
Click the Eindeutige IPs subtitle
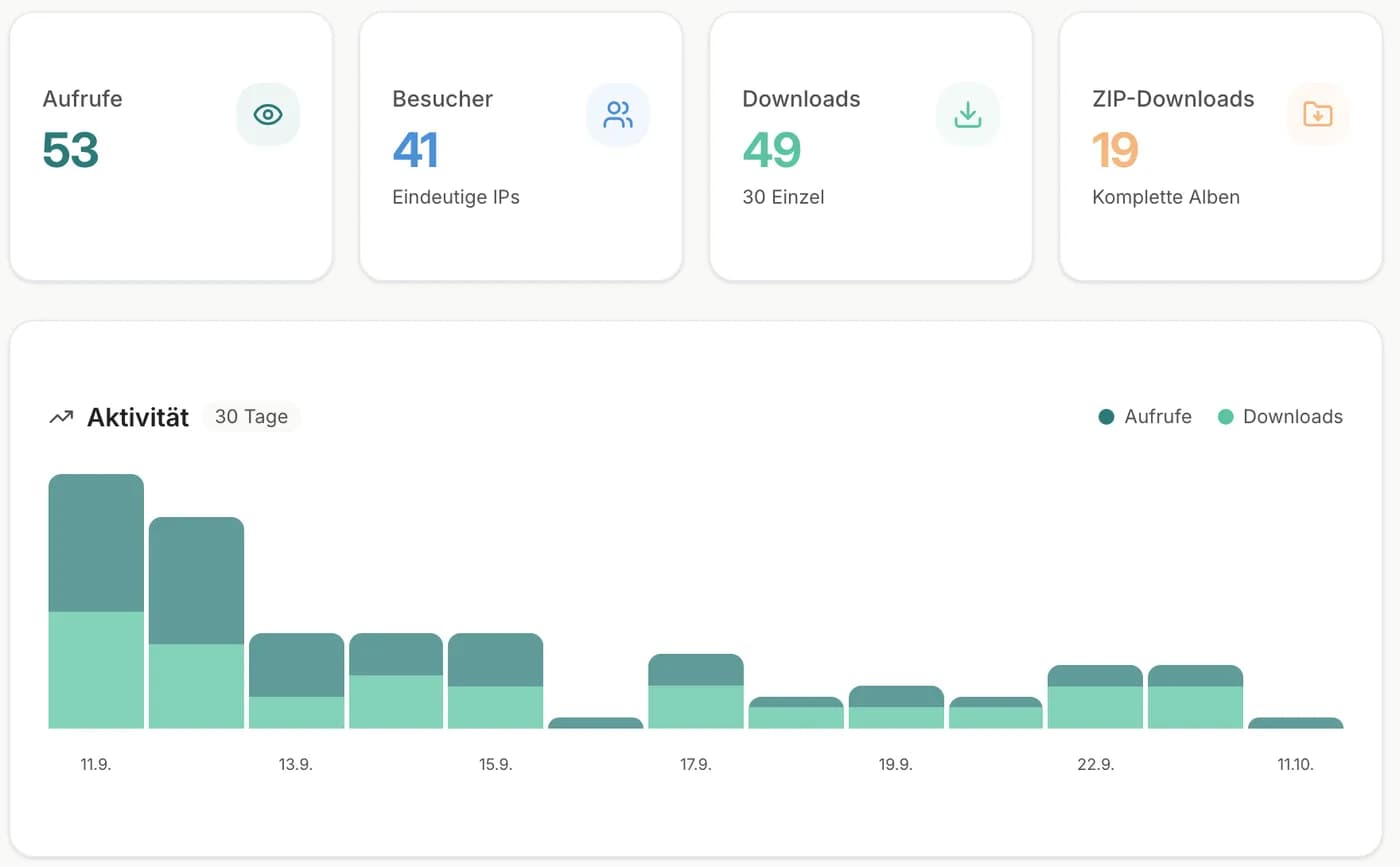pyautogui.click(x=456, y=197)
